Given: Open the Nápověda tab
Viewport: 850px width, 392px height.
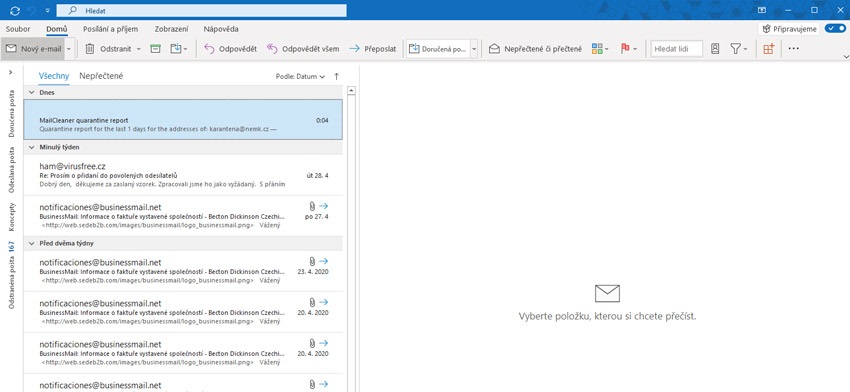Looking at the screenshot, I should 221,29.
